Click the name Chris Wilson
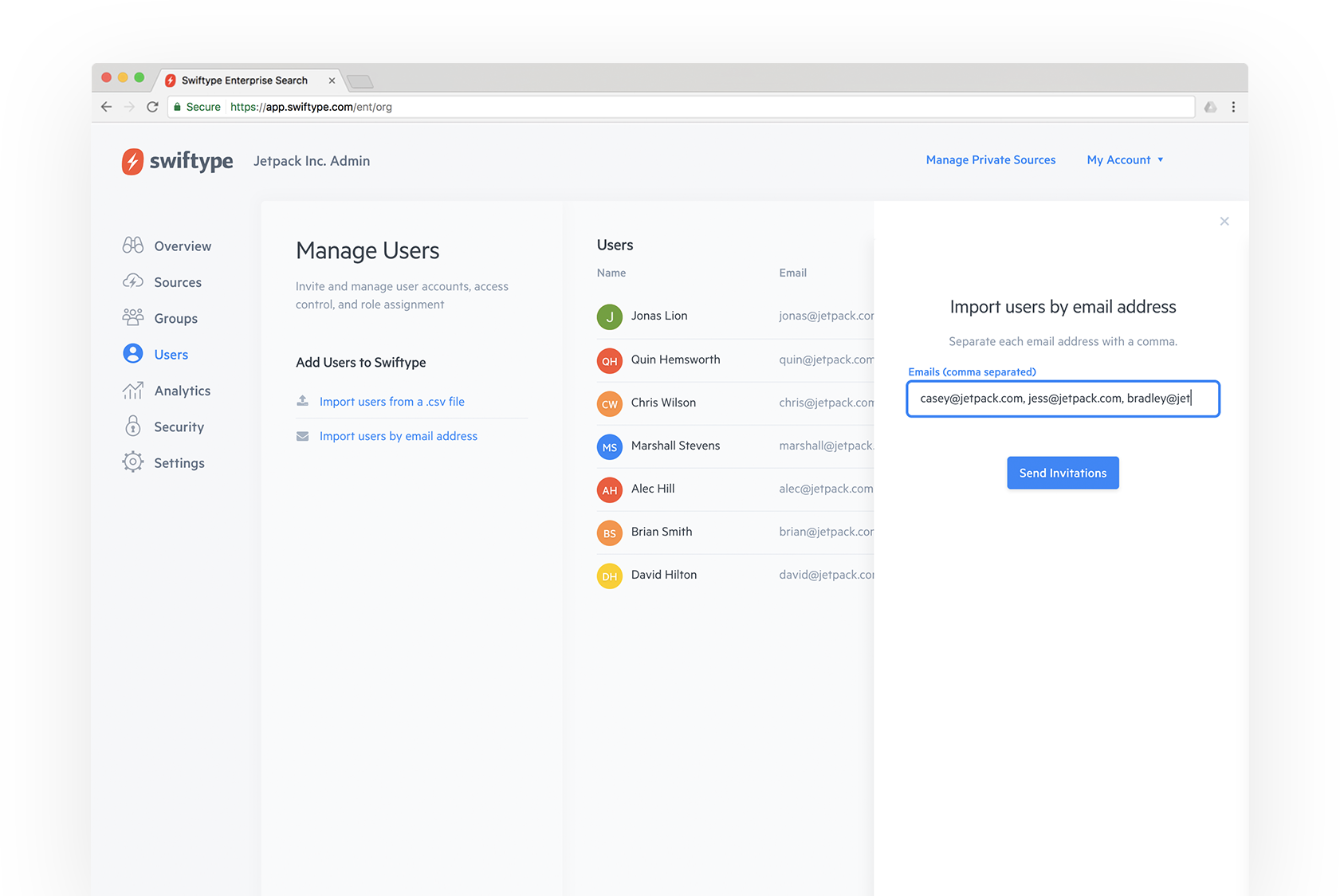 pos(663,403)
